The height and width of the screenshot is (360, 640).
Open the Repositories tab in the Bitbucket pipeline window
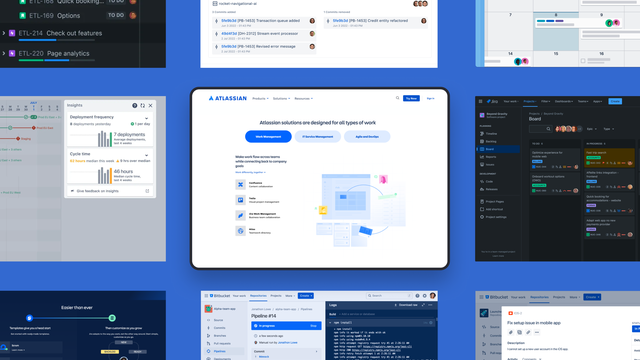tap(258, 296)
